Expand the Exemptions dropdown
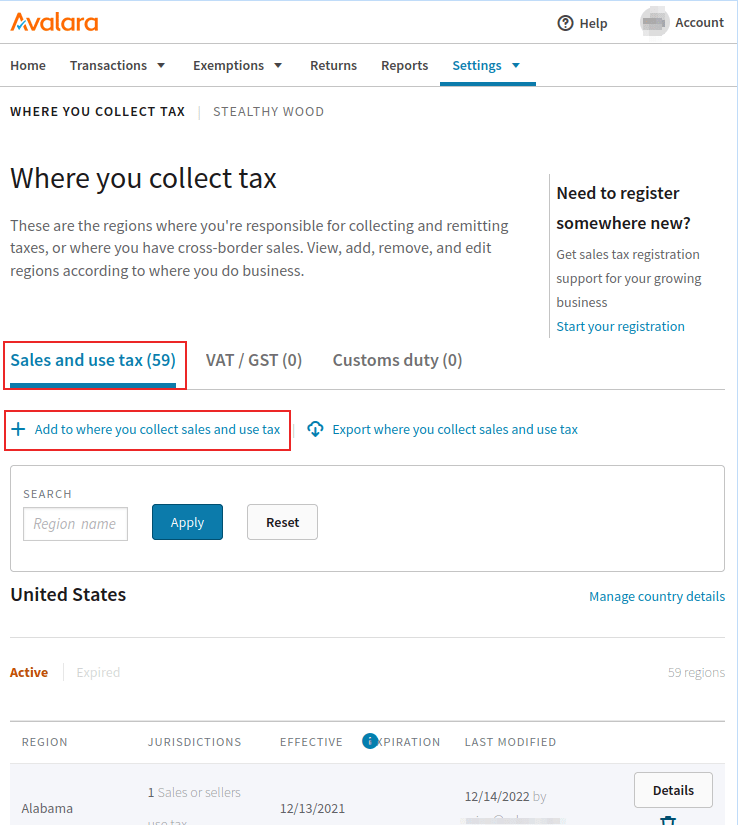738x825 pixels. tap(237, 64)
